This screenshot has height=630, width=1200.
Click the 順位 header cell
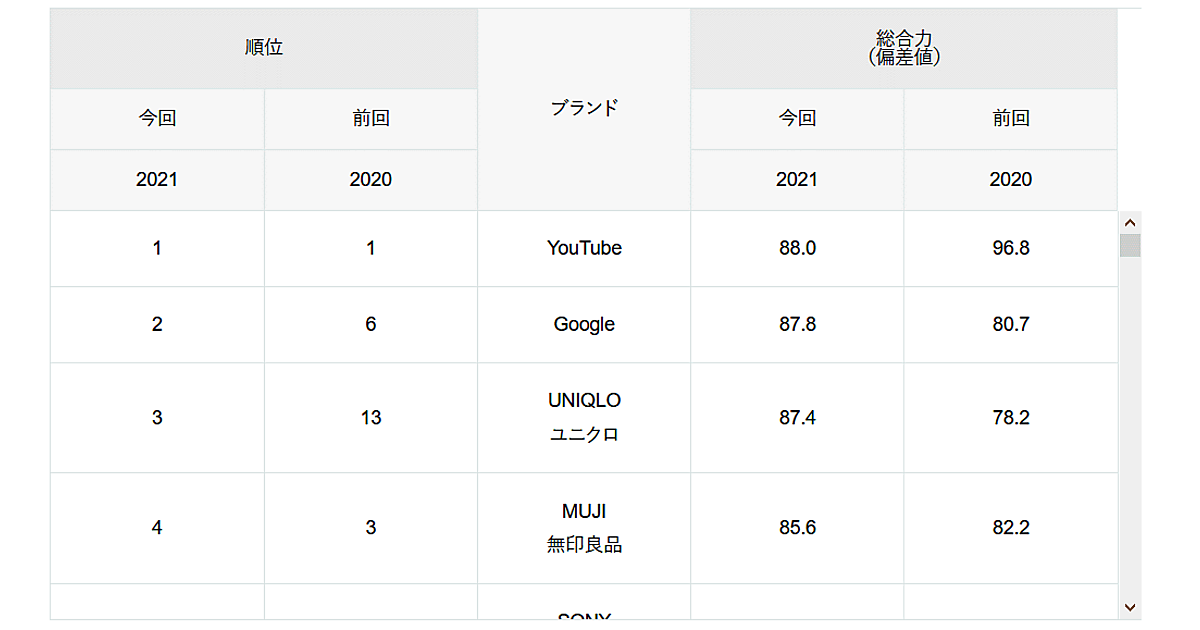pyautogui.click(x=264, y=48)
